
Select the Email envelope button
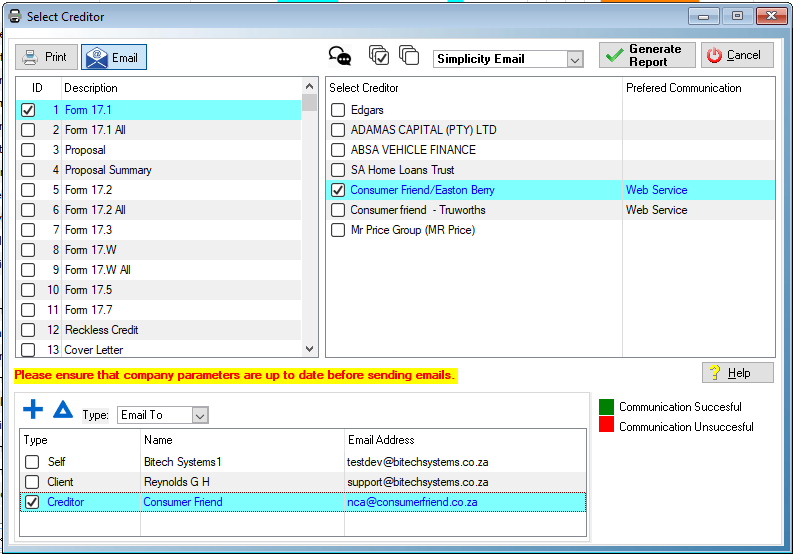pos(113,57)
